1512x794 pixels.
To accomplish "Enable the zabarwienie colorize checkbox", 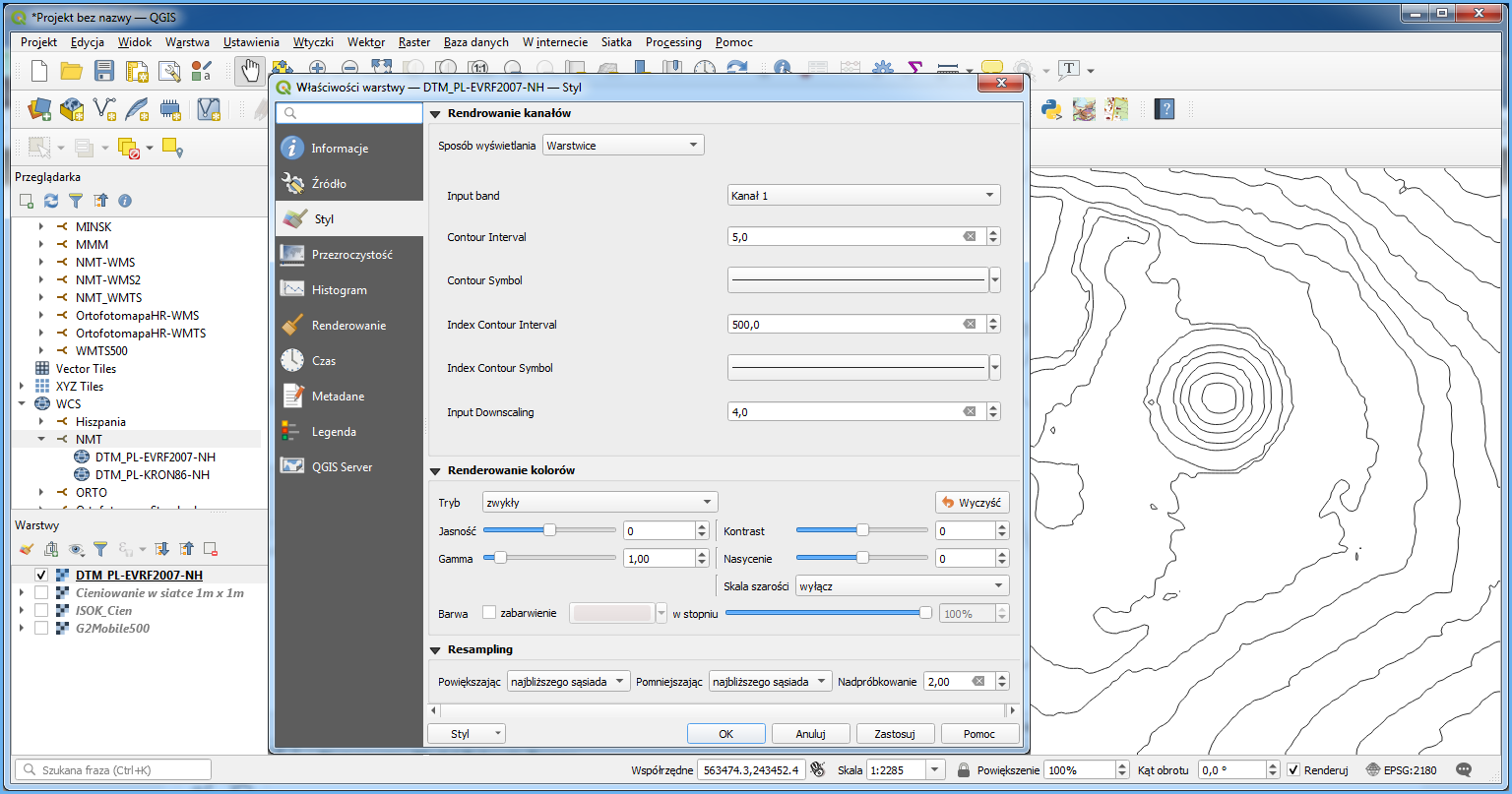I will pos(489,613).
